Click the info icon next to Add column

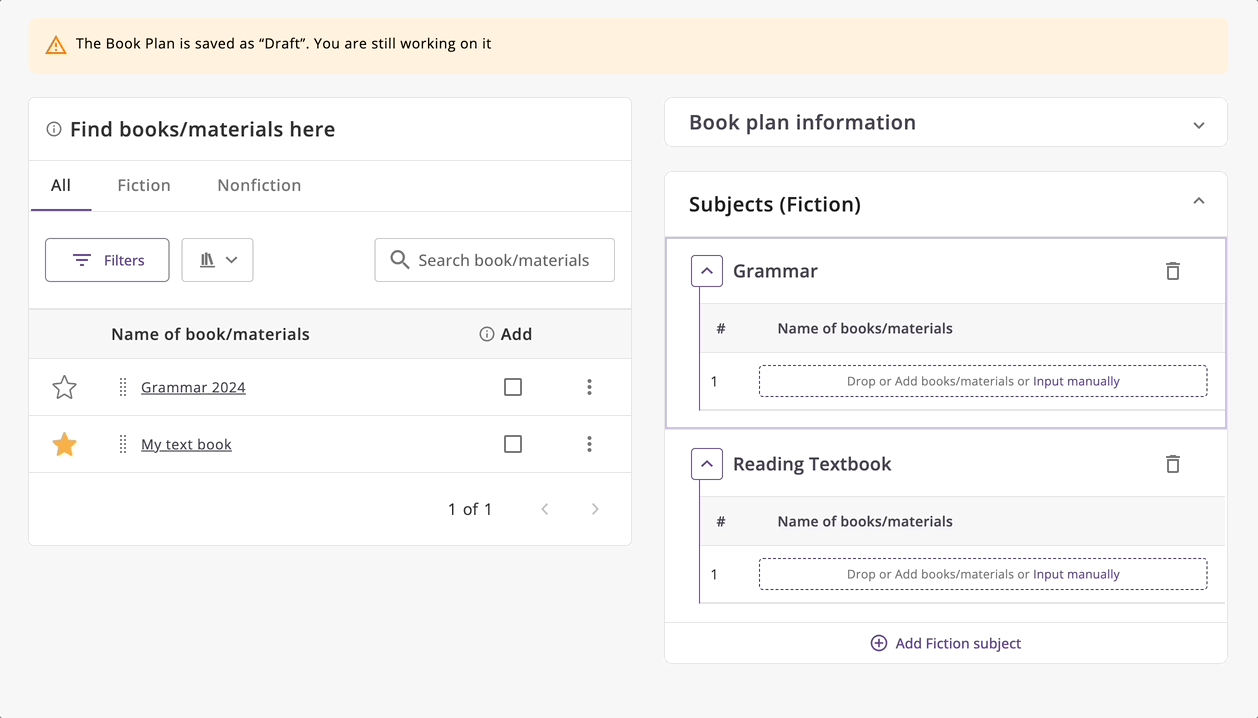click(487, 334)
